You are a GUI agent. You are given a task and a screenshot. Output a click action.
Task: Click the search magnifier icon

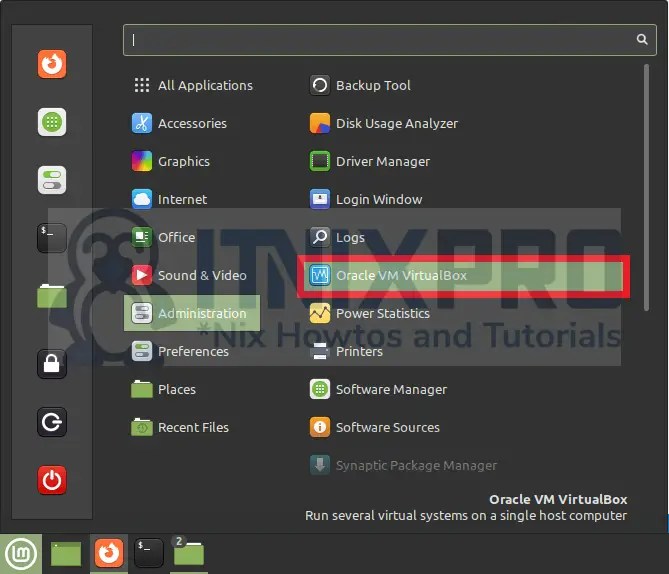click(642, 39)
